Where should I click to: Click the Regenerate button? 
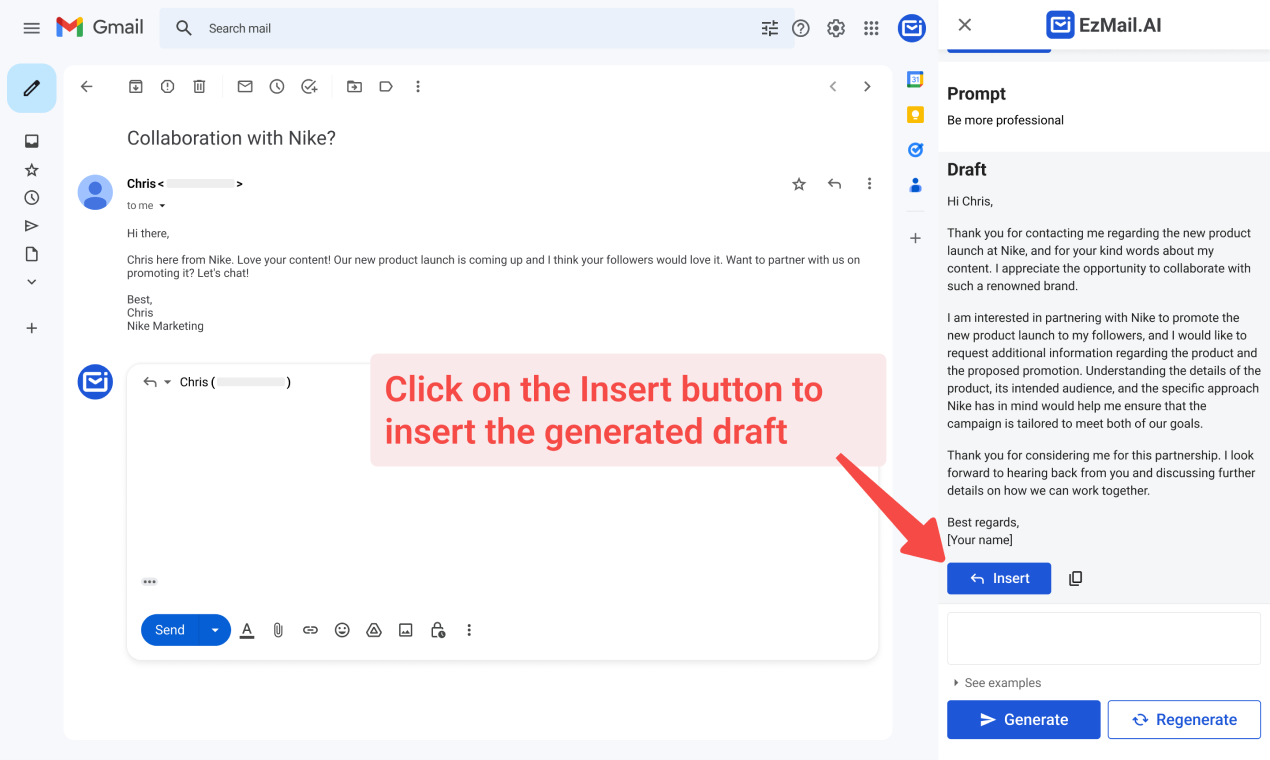point(1184,719)
